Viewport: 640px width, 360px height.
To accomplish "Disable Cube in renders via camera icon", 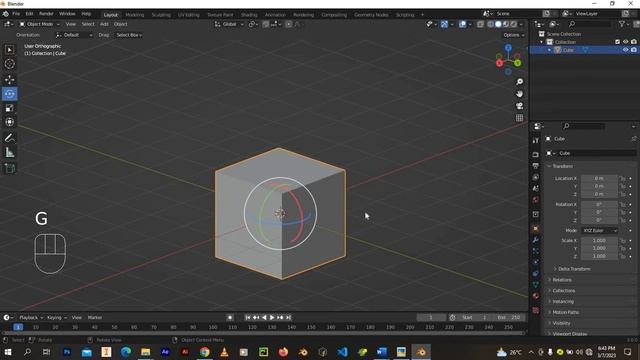I will (x=634, y=50).
